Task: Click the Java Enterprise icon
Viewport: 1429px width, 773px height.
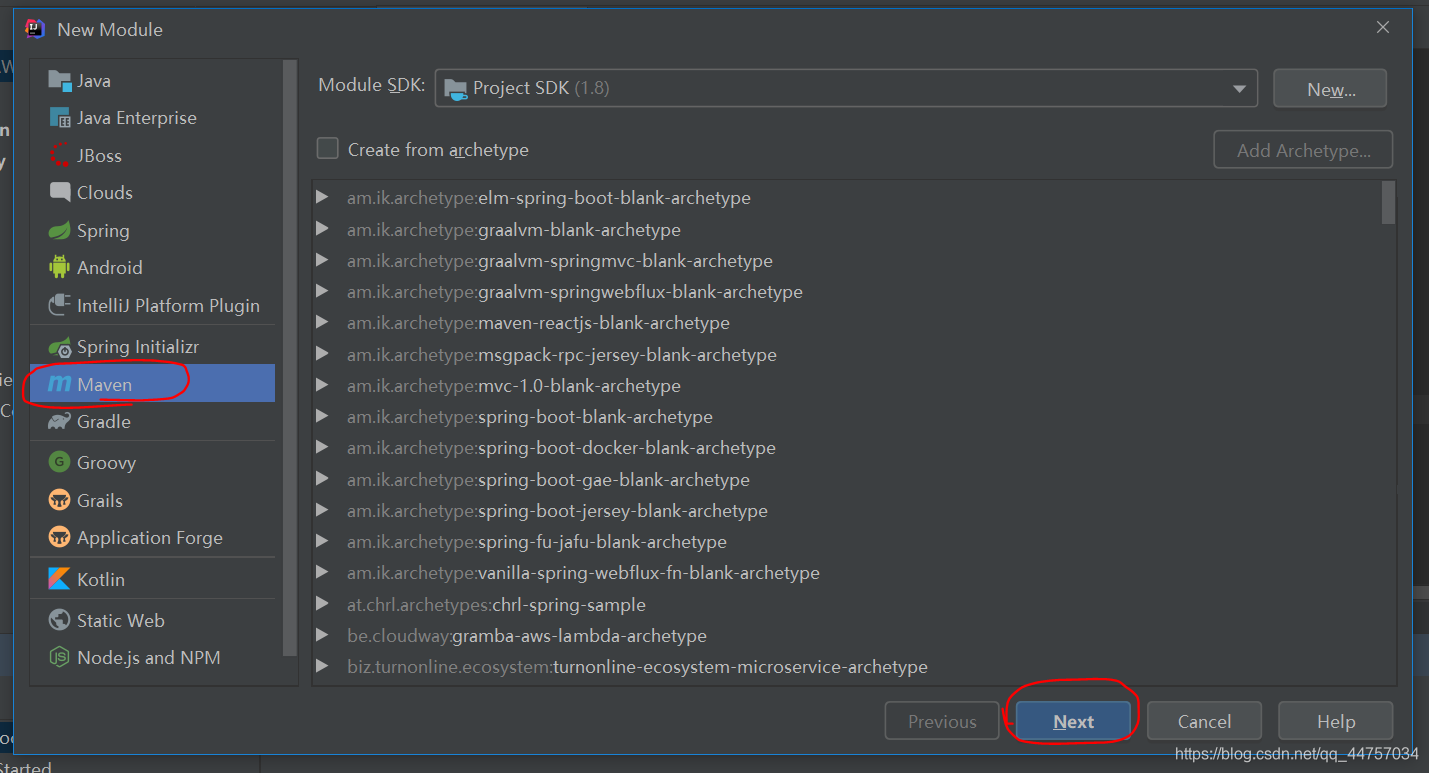Action: [x=60, y=118]
